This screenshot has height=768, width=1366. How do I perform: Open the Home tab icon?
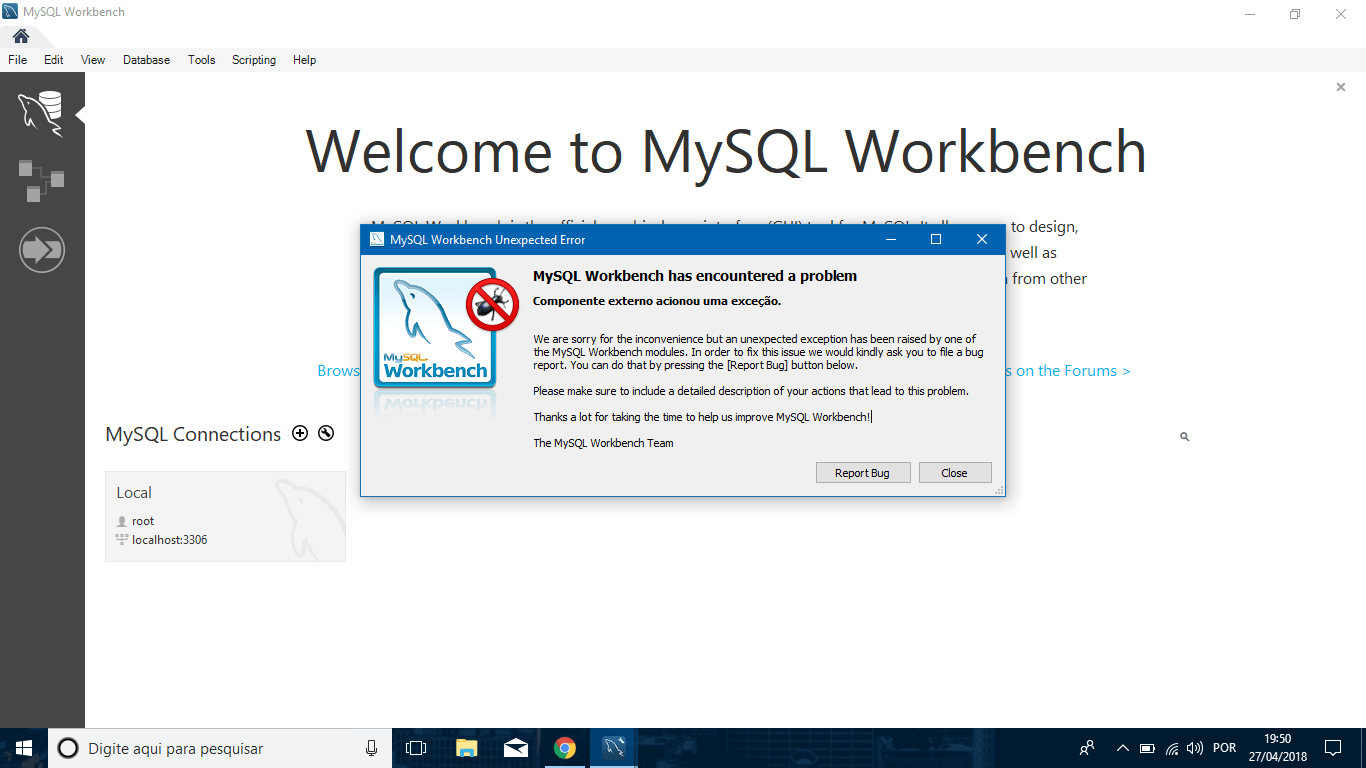20,37
